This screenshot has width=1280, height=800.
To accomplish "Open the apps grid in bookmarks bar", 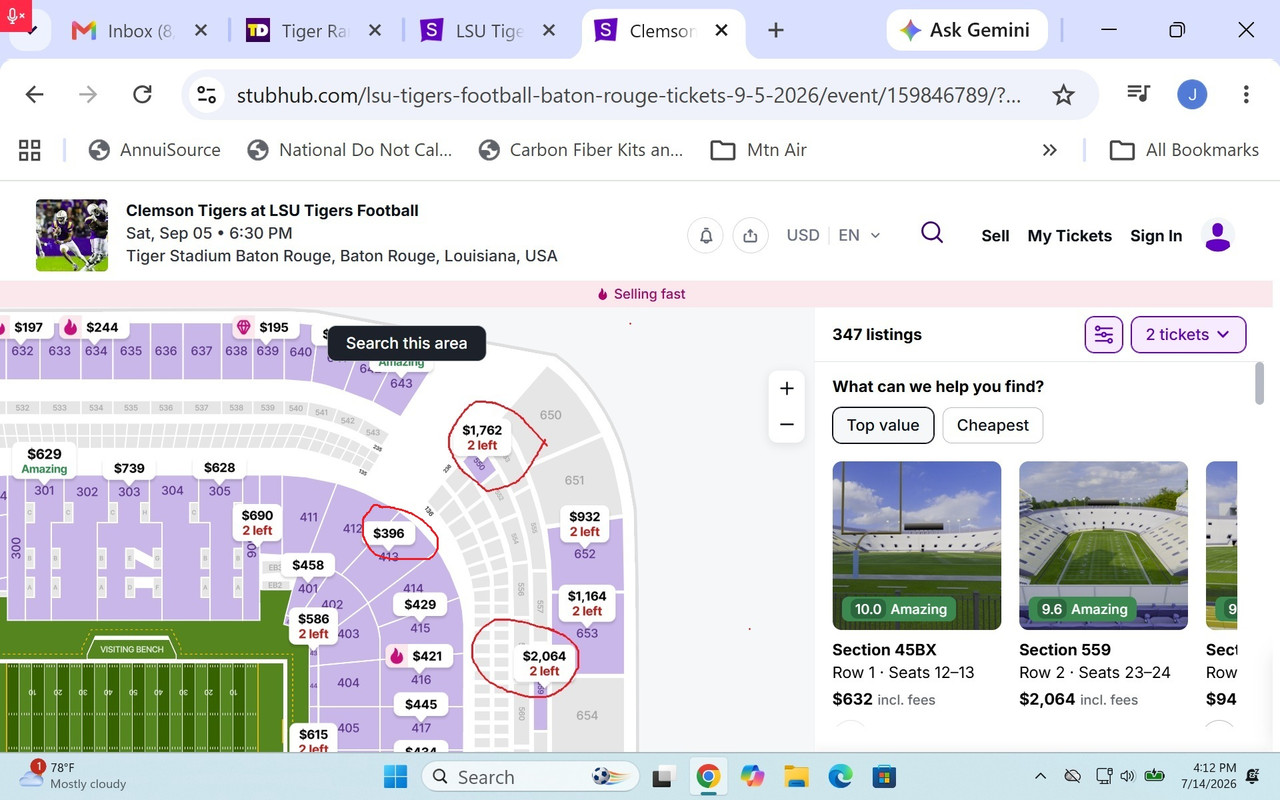I will [x=30, y=150].
